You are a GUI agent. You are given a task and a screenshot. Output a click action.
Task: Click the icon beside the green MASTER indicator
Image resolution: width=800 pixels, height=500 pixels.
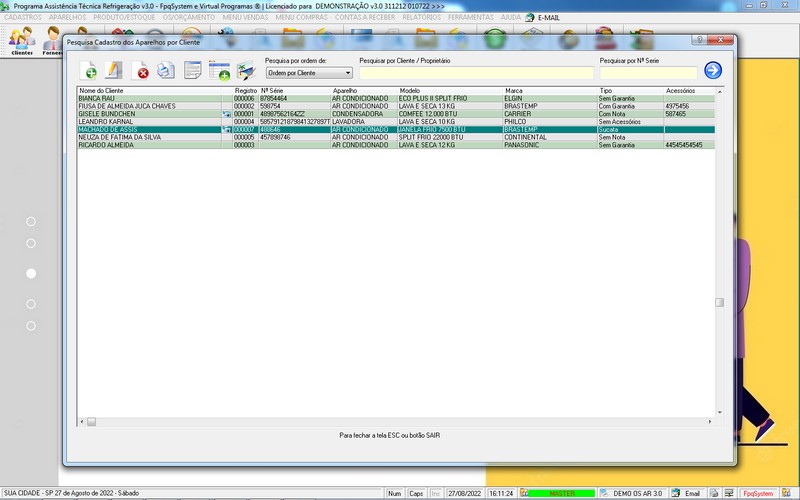tap(523, 493)
